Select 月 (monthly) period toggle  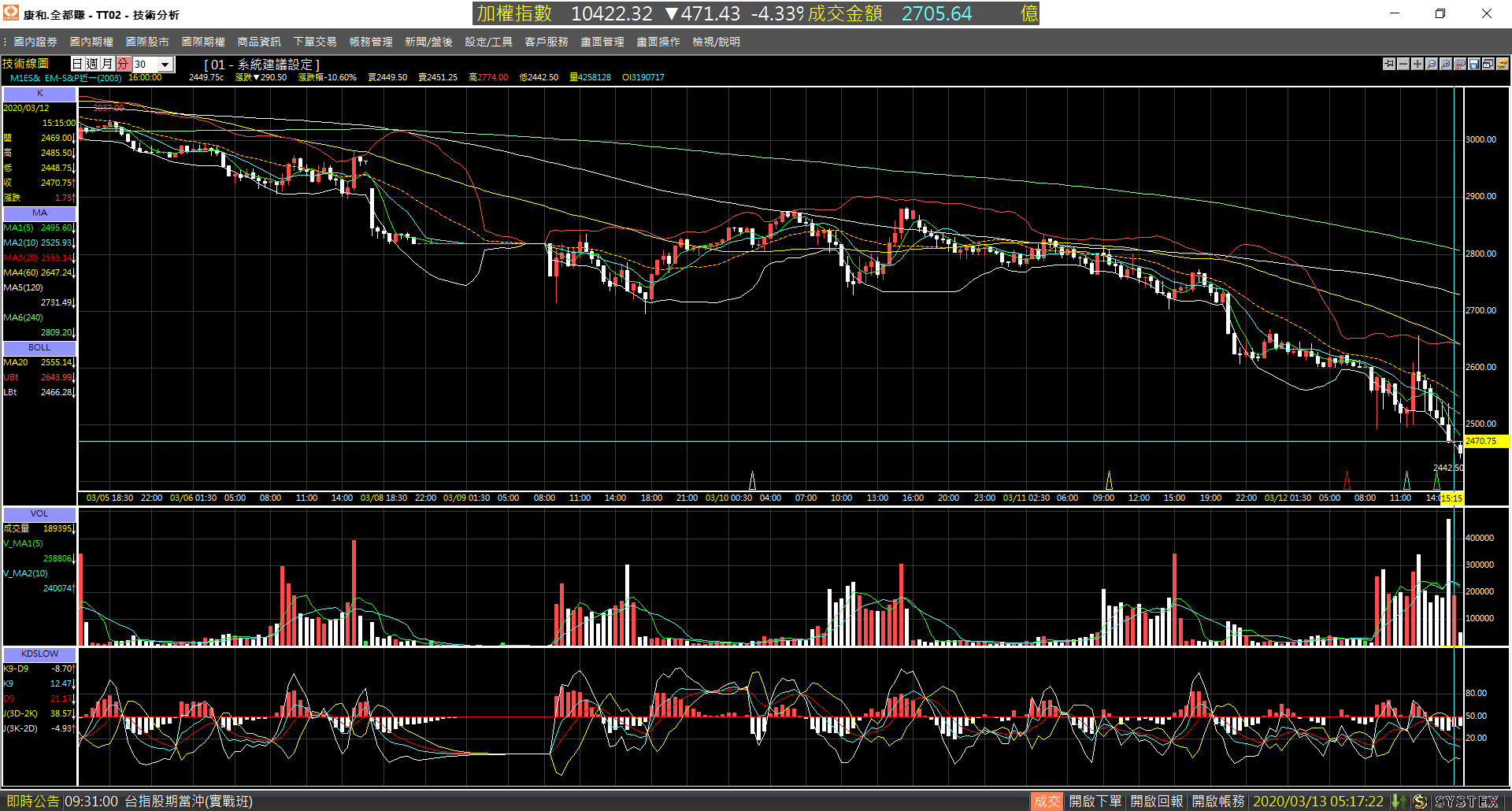(x=107, y=64)
